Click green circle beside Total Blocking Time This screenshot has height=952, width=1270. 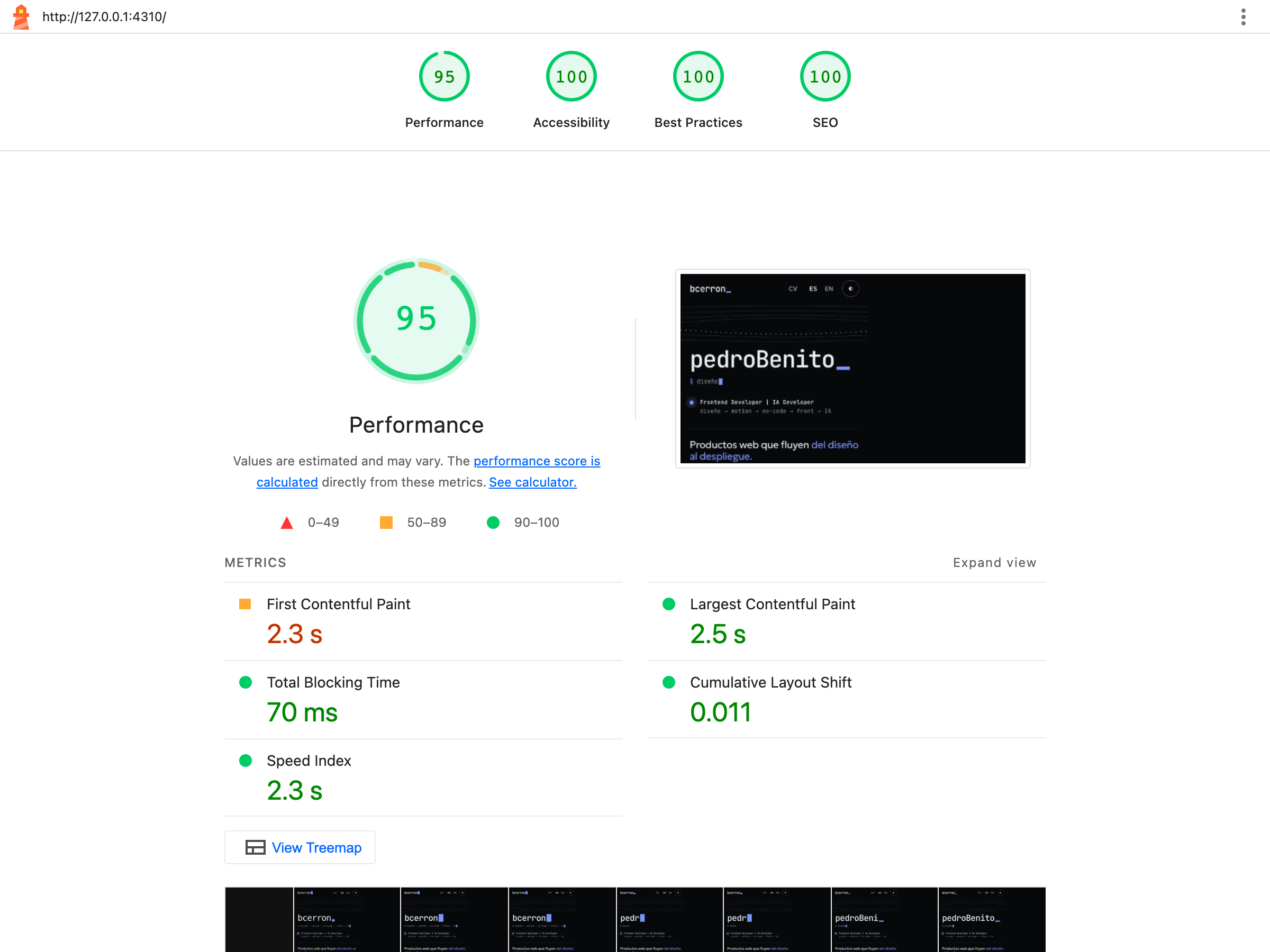pos(245,682)
